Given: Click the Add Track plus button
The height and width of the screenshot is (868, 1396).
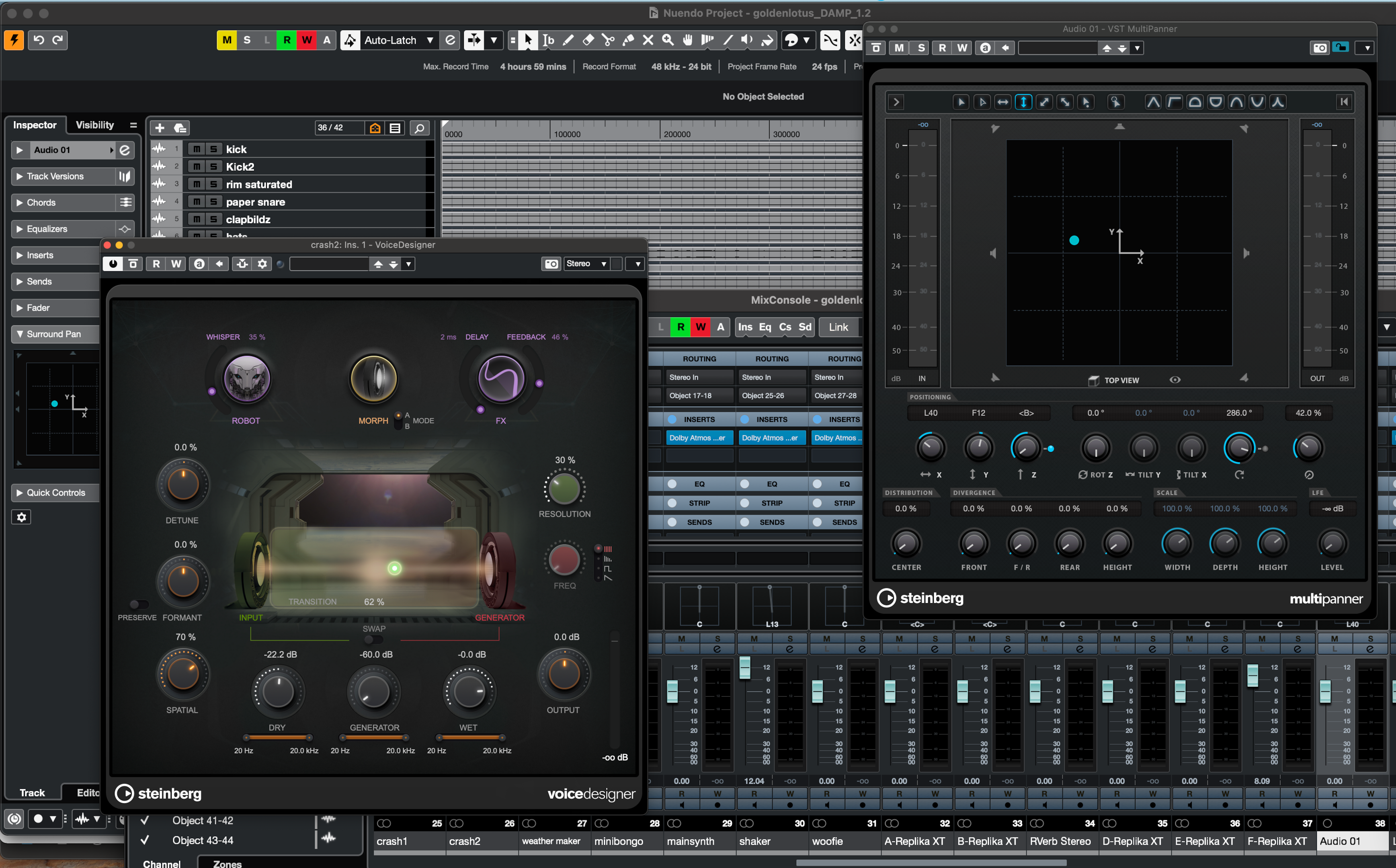Looking at the screenshot, I should point(160,128).
